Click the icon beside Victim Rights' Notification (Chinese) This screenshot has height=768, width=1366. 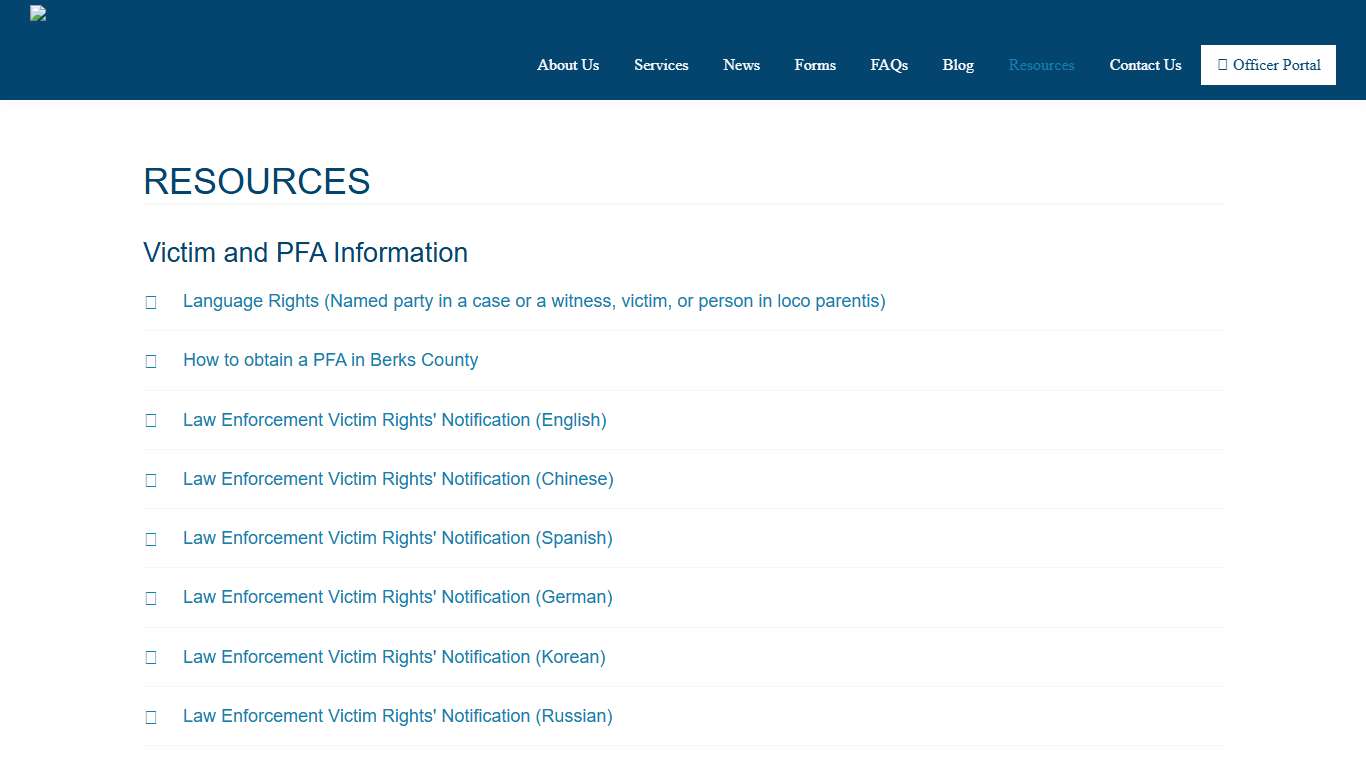click(151, 479)
